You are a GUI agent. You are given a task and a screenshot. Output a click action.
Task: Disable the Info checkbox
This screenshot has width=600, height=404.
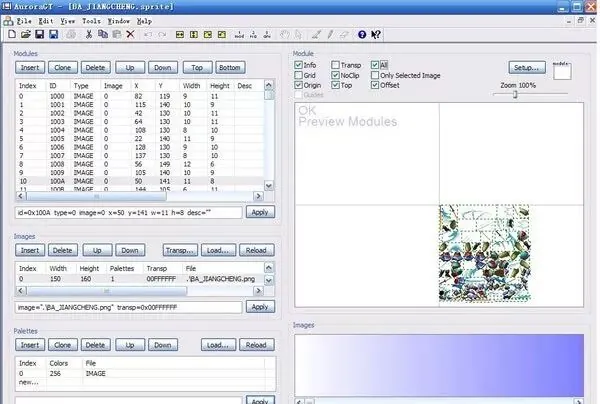pos(298,65)
